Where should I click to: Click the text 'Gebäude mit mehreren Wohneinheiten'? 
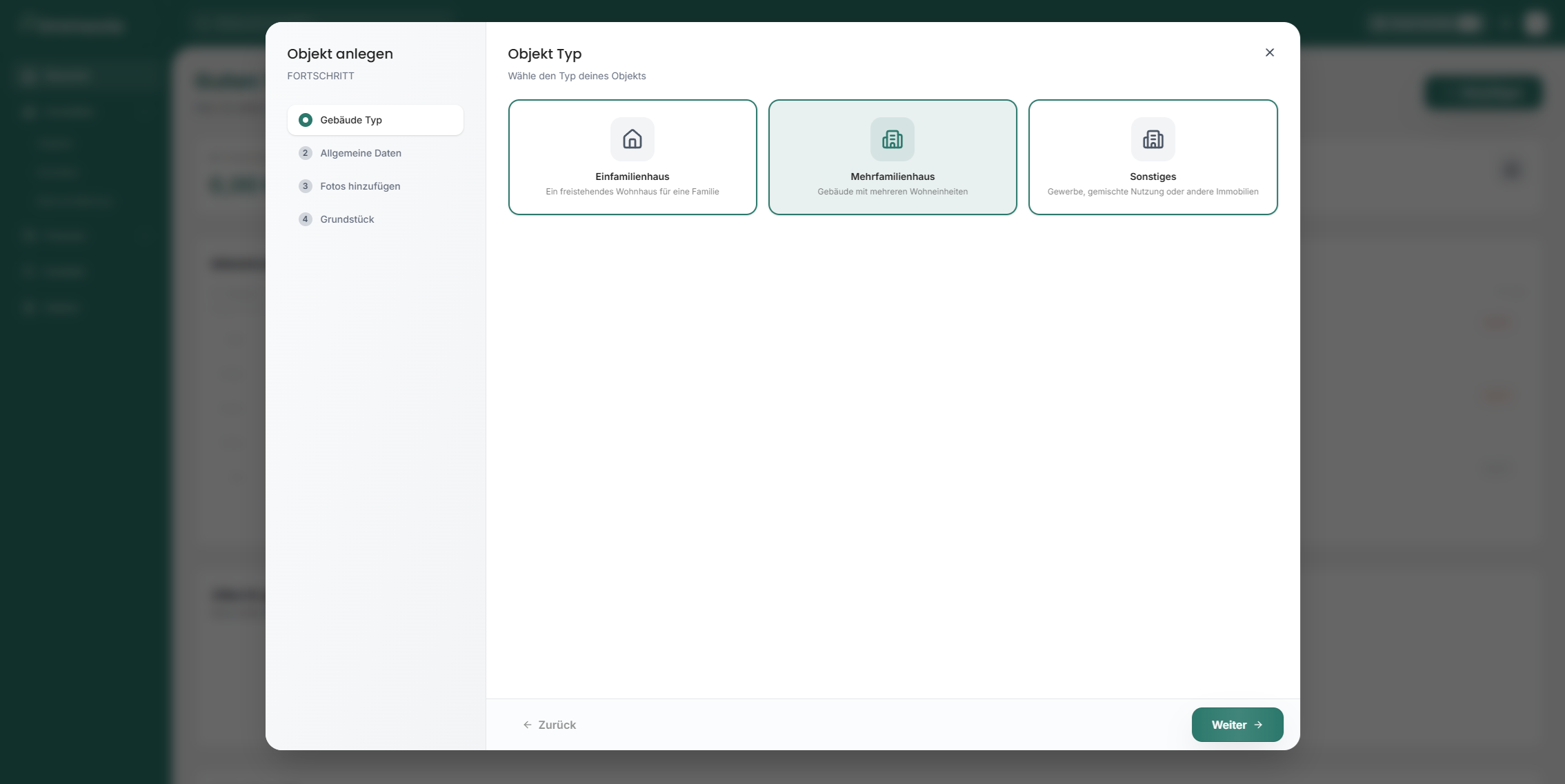[x=893, y=192]
